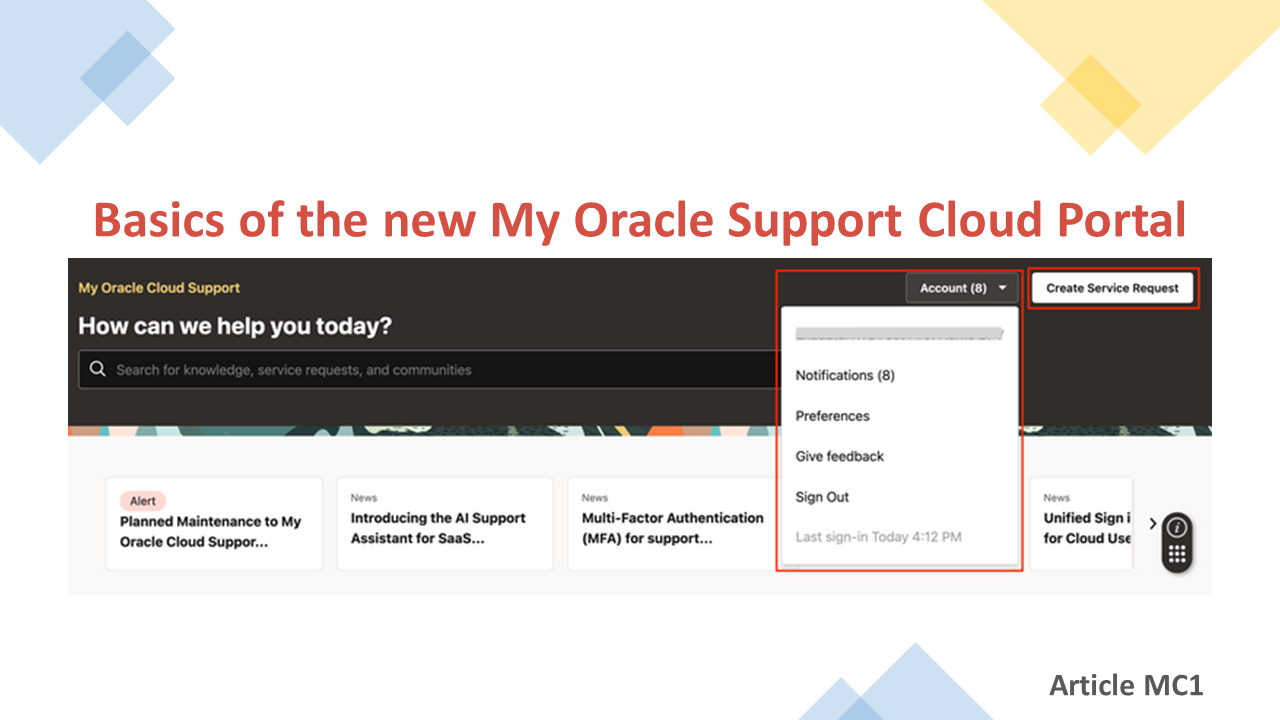The height and width of the screenshot is (720, 1280).
Task: Click the Last sign-in Today 4:12 PM entry
Action: tap(877, 537)
